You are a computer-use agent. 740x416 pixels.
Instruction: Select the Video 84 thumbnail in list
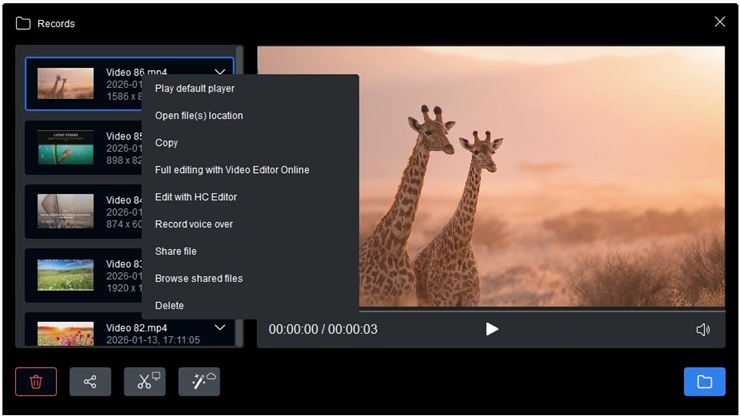click(66, 210)
